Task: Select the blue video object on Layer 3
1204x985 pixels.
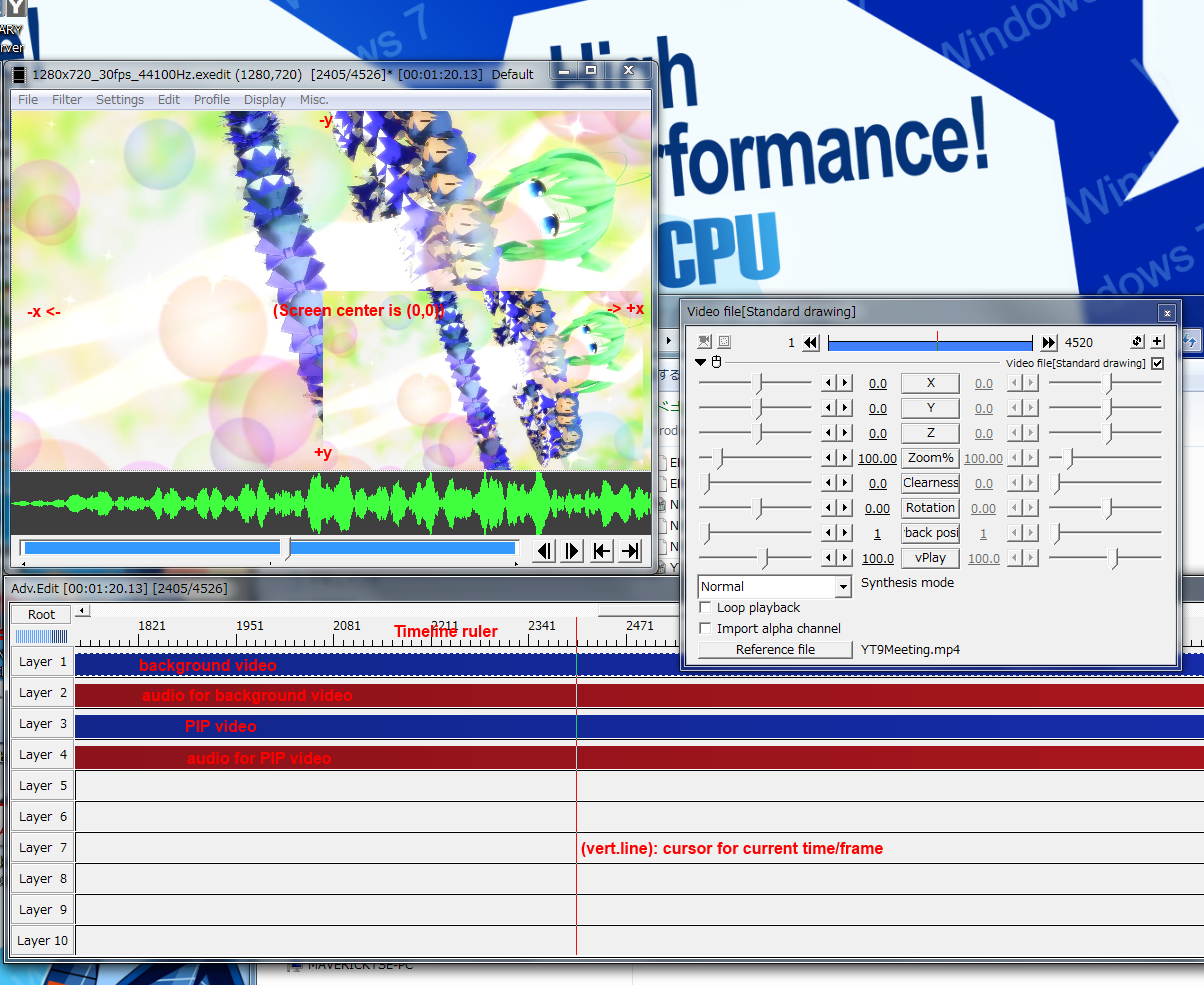Action: click(x=640, y=726)
